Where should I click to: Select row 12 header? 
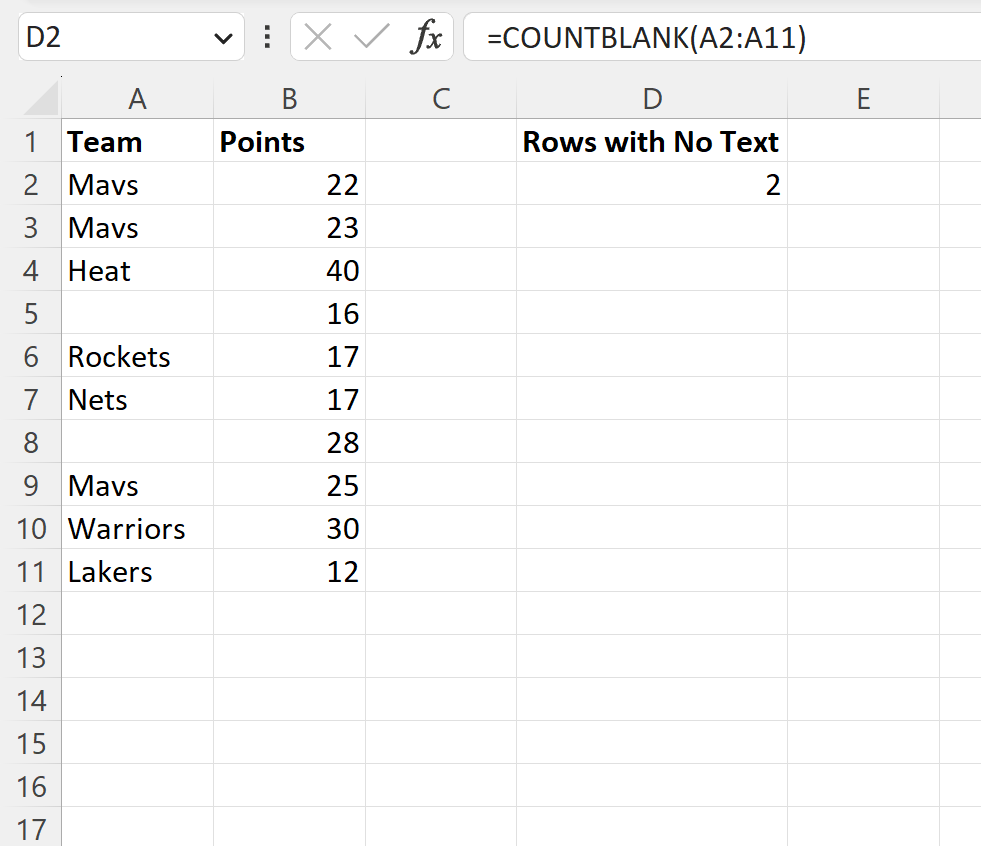point(31,615)
